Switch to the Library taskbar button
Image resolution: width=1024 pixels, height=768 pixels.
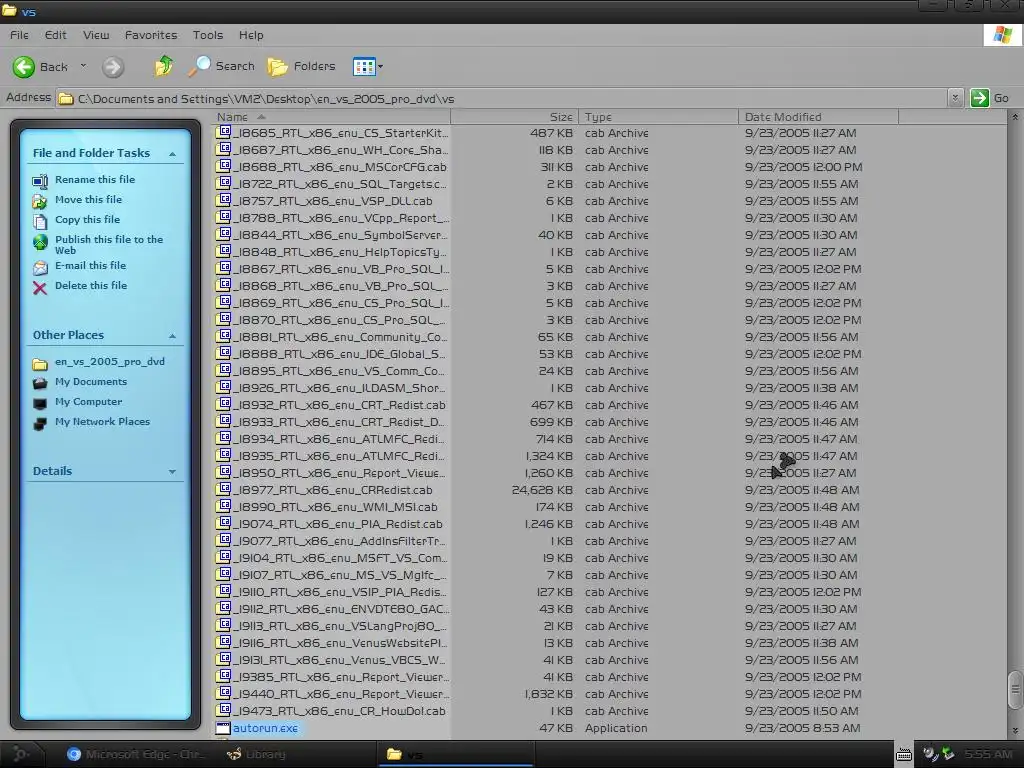tap(257, 754)
